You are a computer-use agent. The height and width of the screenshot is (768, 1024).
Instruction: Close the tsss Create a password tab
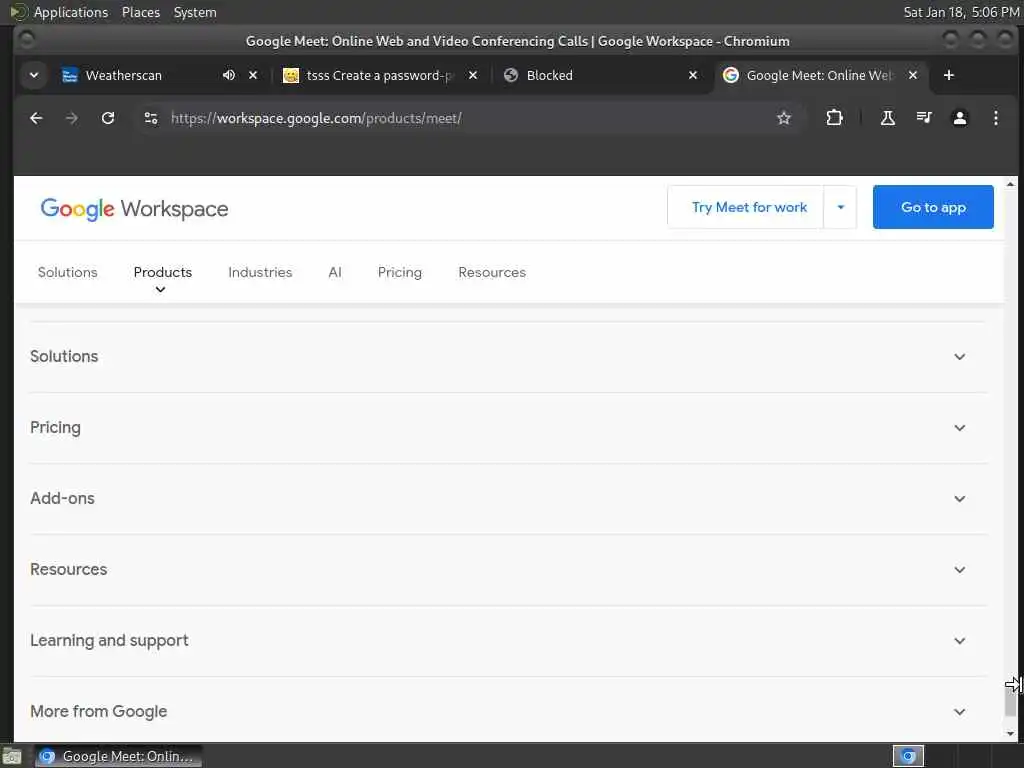[x=473, y=75]
